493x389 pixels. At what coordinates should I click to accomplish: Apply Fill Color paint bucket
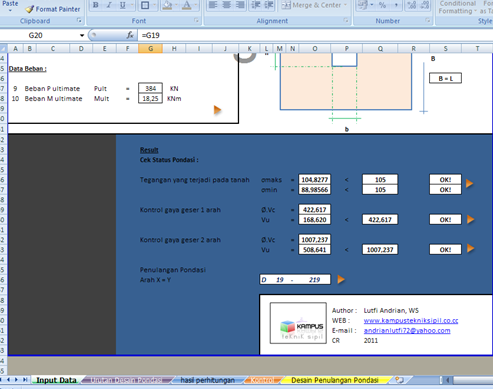pyautogui.click(x=167, y=5)
